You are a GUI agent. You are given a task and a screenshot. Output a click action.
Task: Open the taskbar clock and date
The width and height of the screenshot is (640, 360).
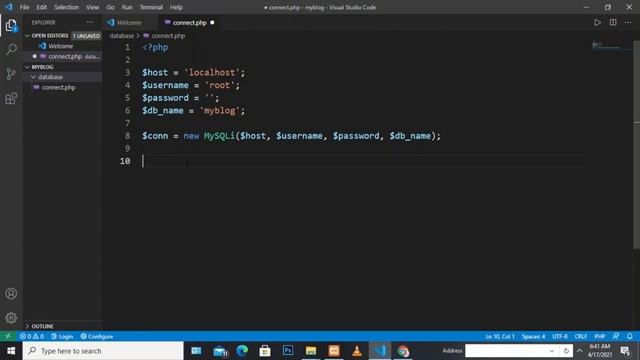pos(600,351)
